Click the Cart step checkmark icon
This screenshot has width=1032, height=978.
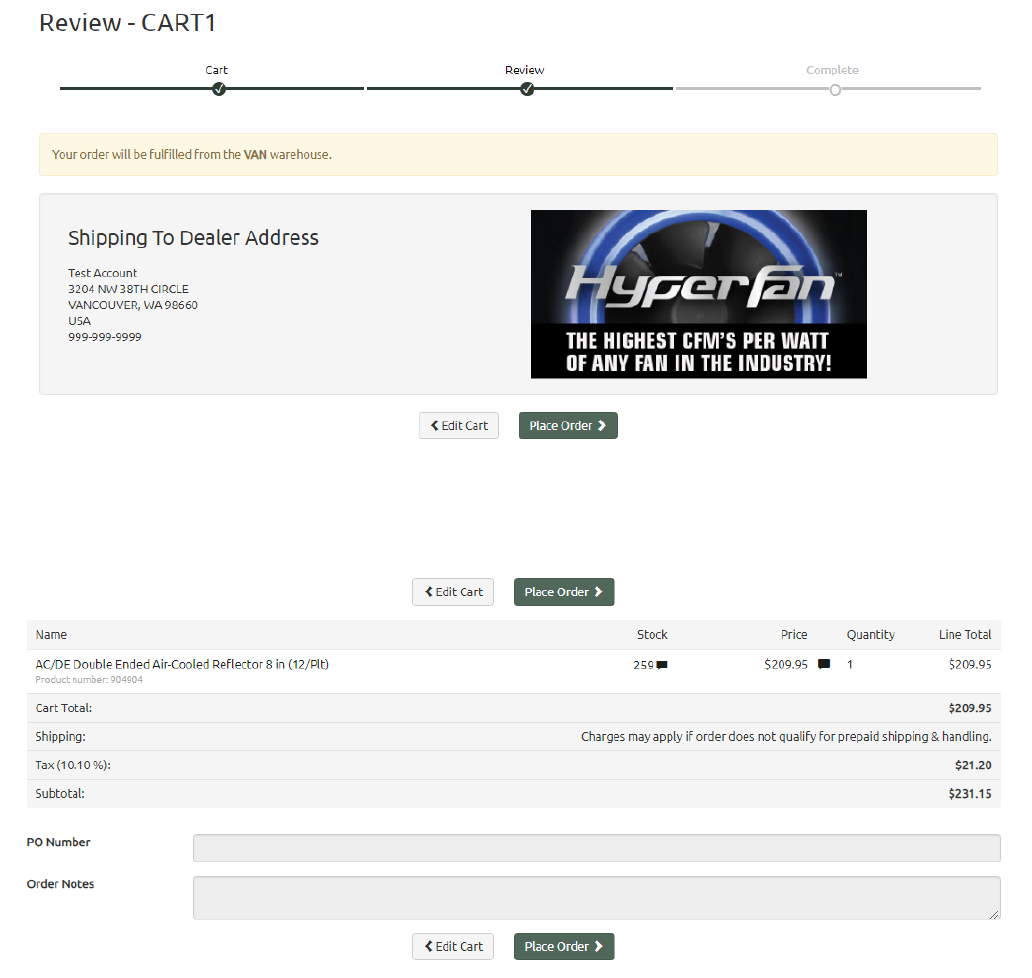[219, 89]
